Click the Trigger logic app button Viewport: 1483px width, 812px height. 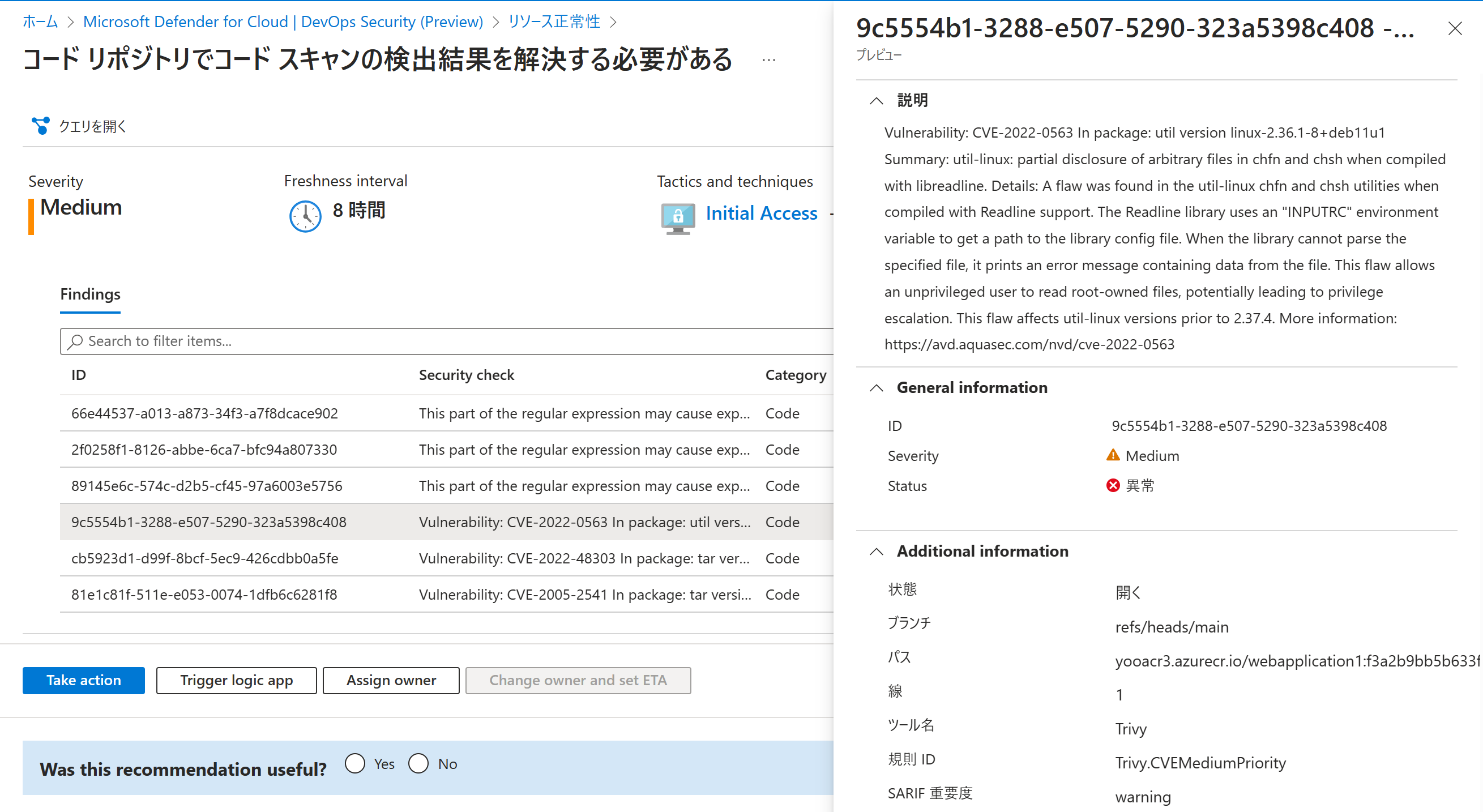coord(236,680)
